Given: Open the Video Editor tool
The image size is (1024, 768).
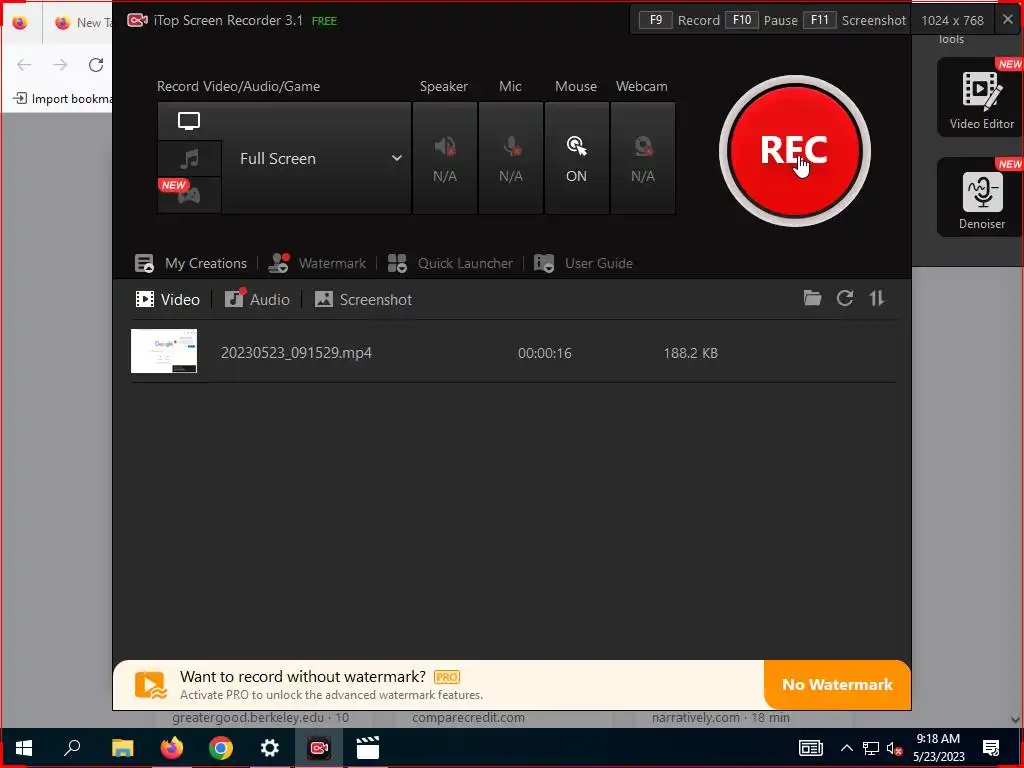Looking at the screenshot, I should [x=981, y=97].
